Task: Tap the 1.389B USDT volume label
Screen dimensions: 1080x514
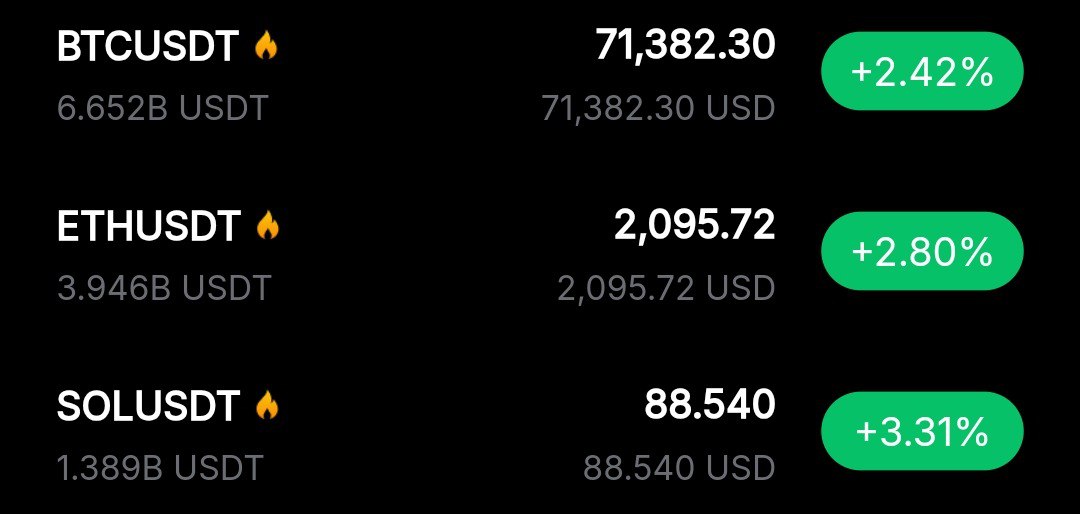Action: tap(160, 466)
